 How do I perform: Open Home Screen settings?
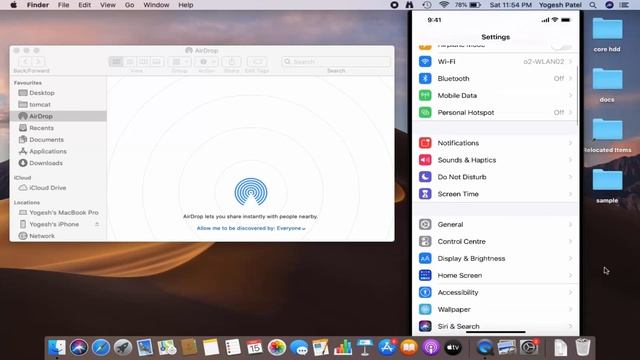point(496,275)
